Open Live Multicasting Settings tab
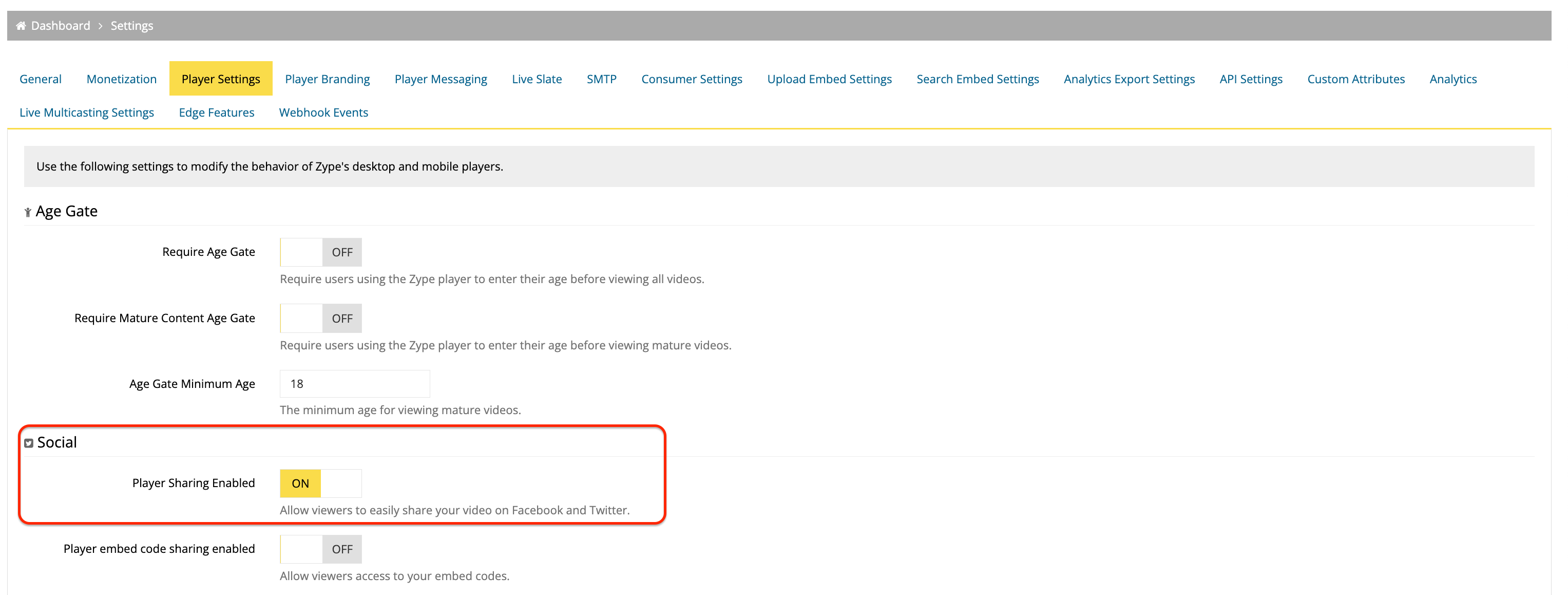This screenshot has width=1568, height=595. point(86,112)
